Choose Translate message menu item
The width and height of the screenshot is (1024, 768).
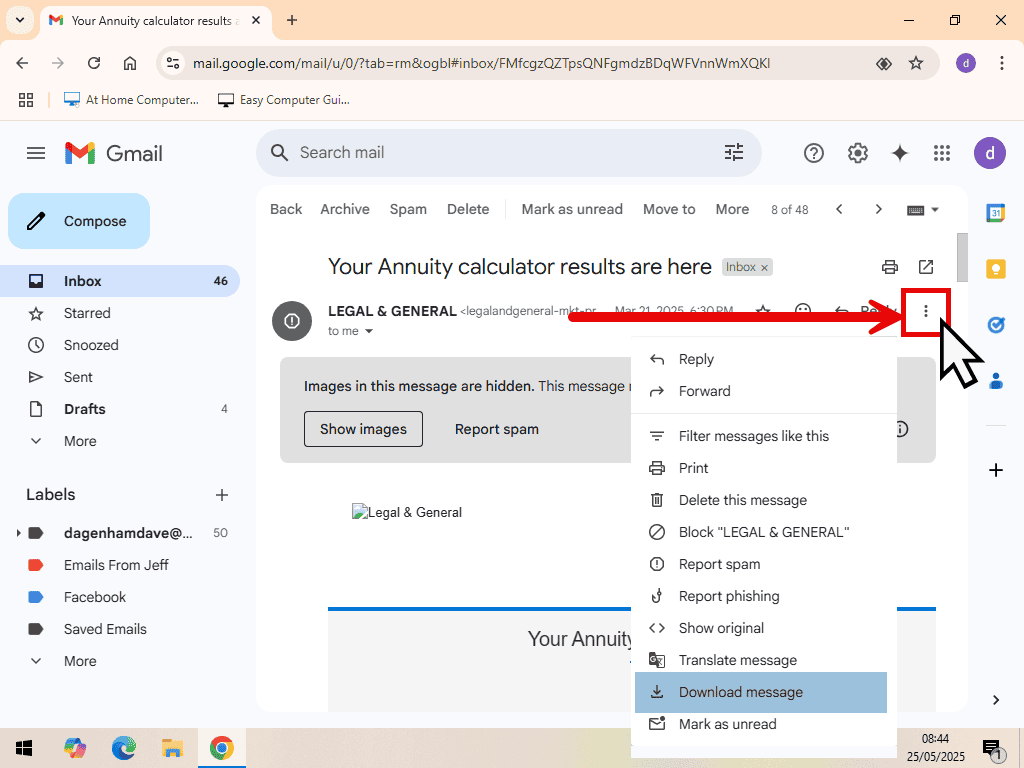[763, 660]
